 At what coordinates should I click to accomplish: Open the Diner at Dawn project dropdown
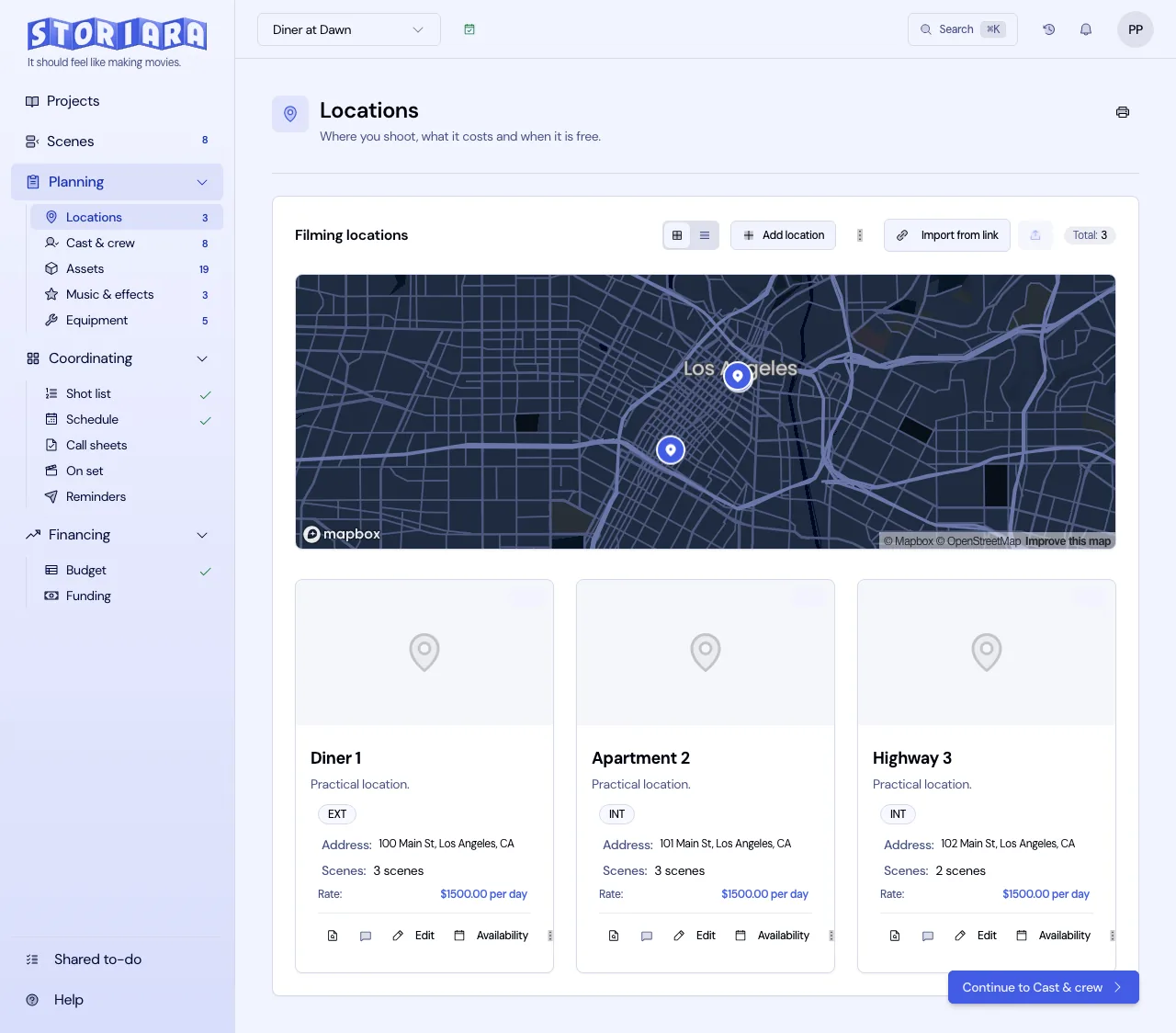(x=349, y=29)
